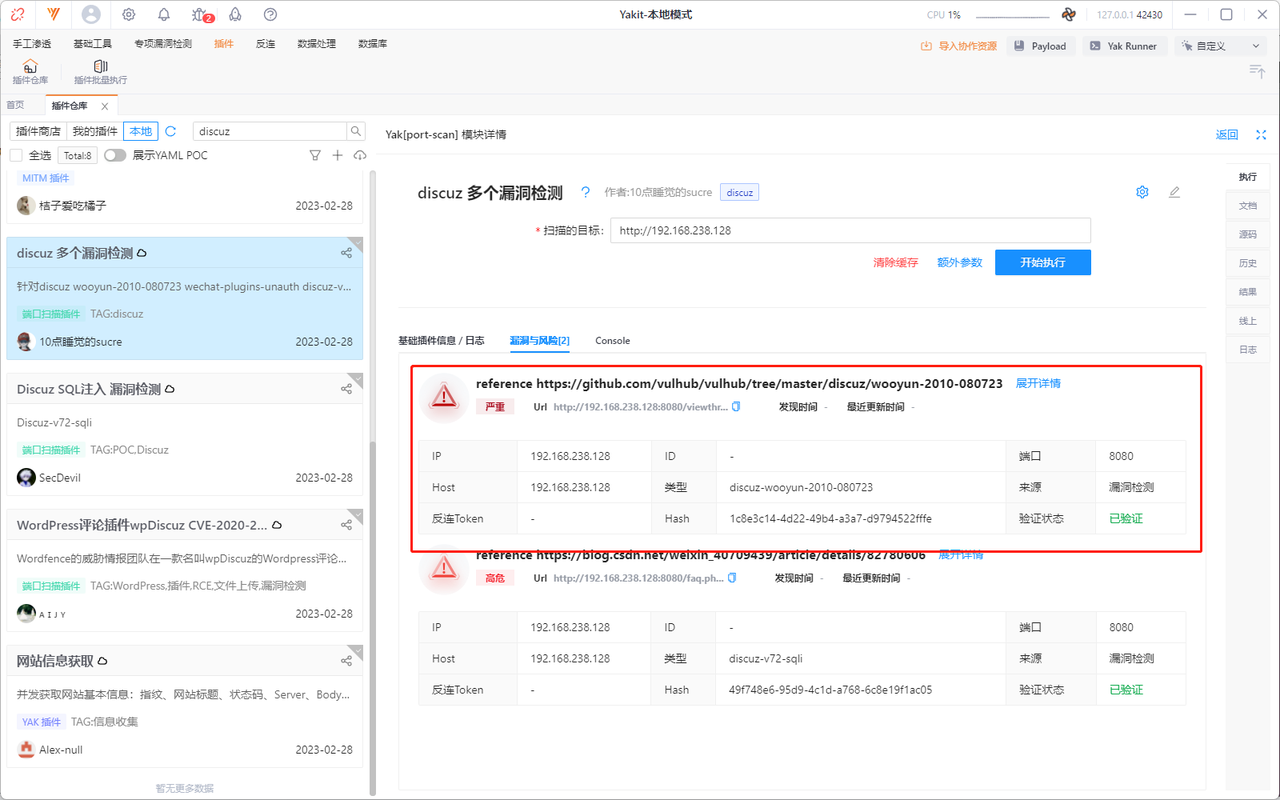Click the 扫描的目标 input field

[851, 230]
